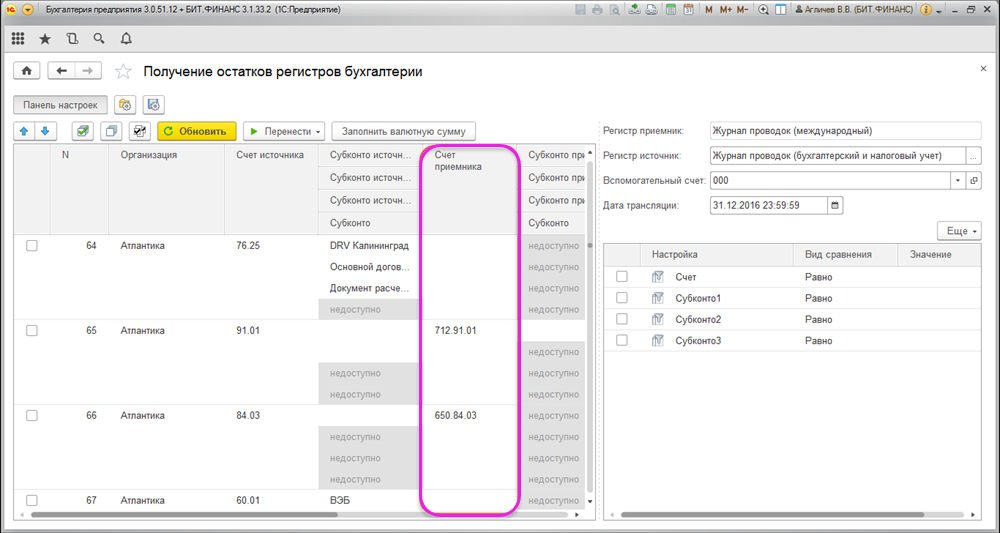Expand the Вспомогательный счет dropdown arrow

point(958,180)
